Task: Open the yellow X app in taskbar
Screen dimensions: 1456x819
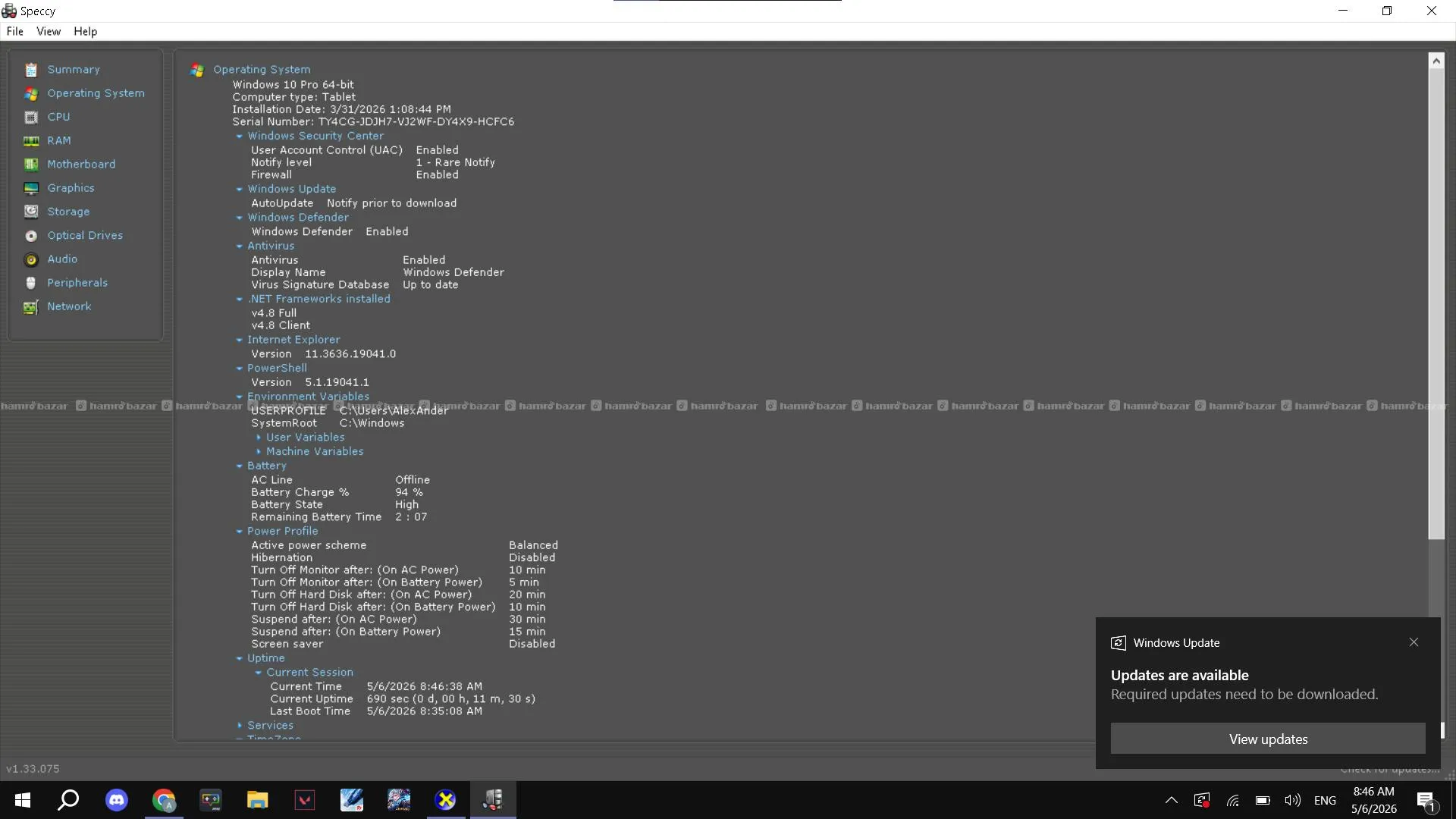Action: pos(446,800)
